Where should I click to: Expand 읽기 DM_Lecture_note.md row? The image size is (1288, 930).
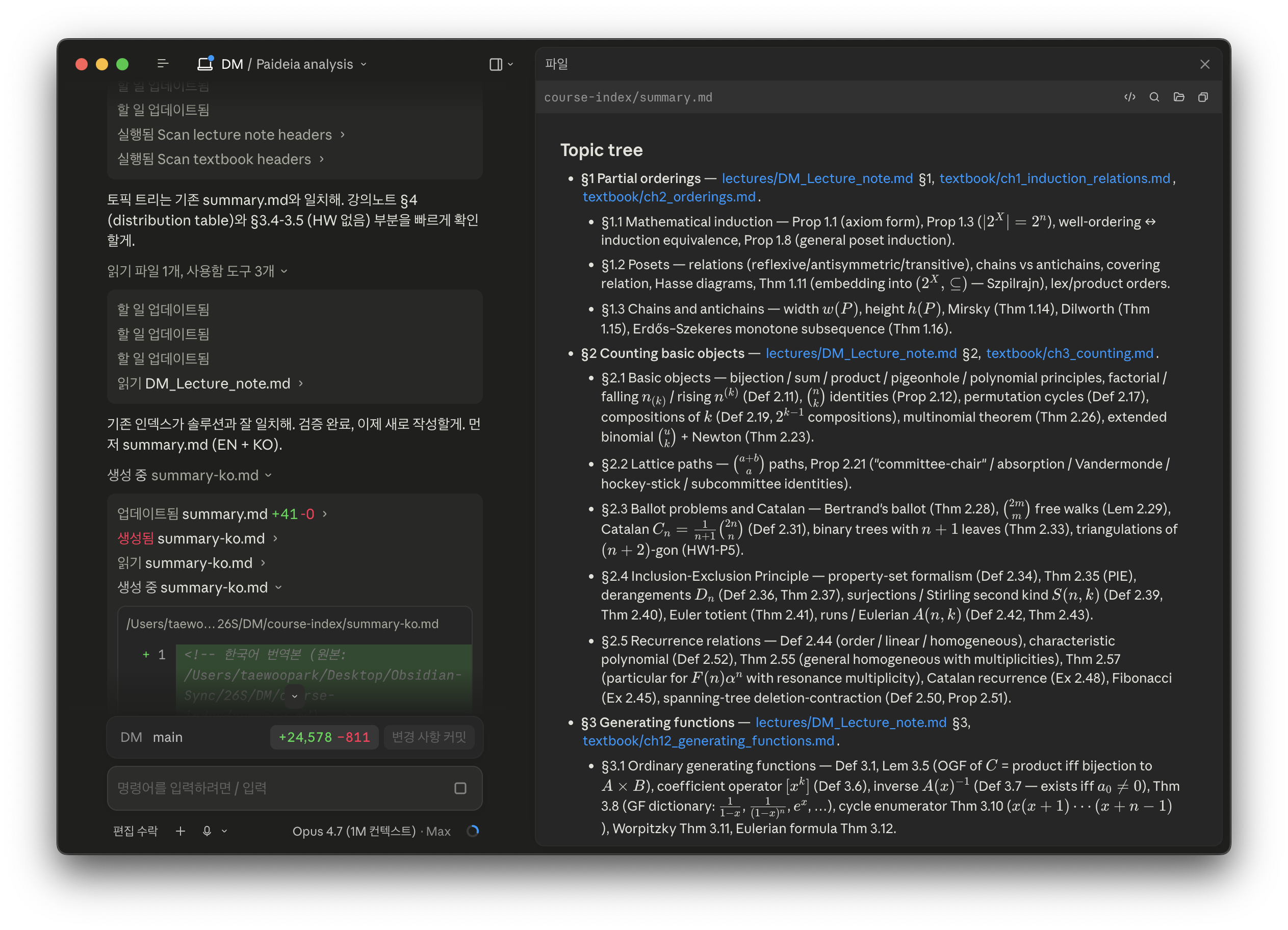210,383
